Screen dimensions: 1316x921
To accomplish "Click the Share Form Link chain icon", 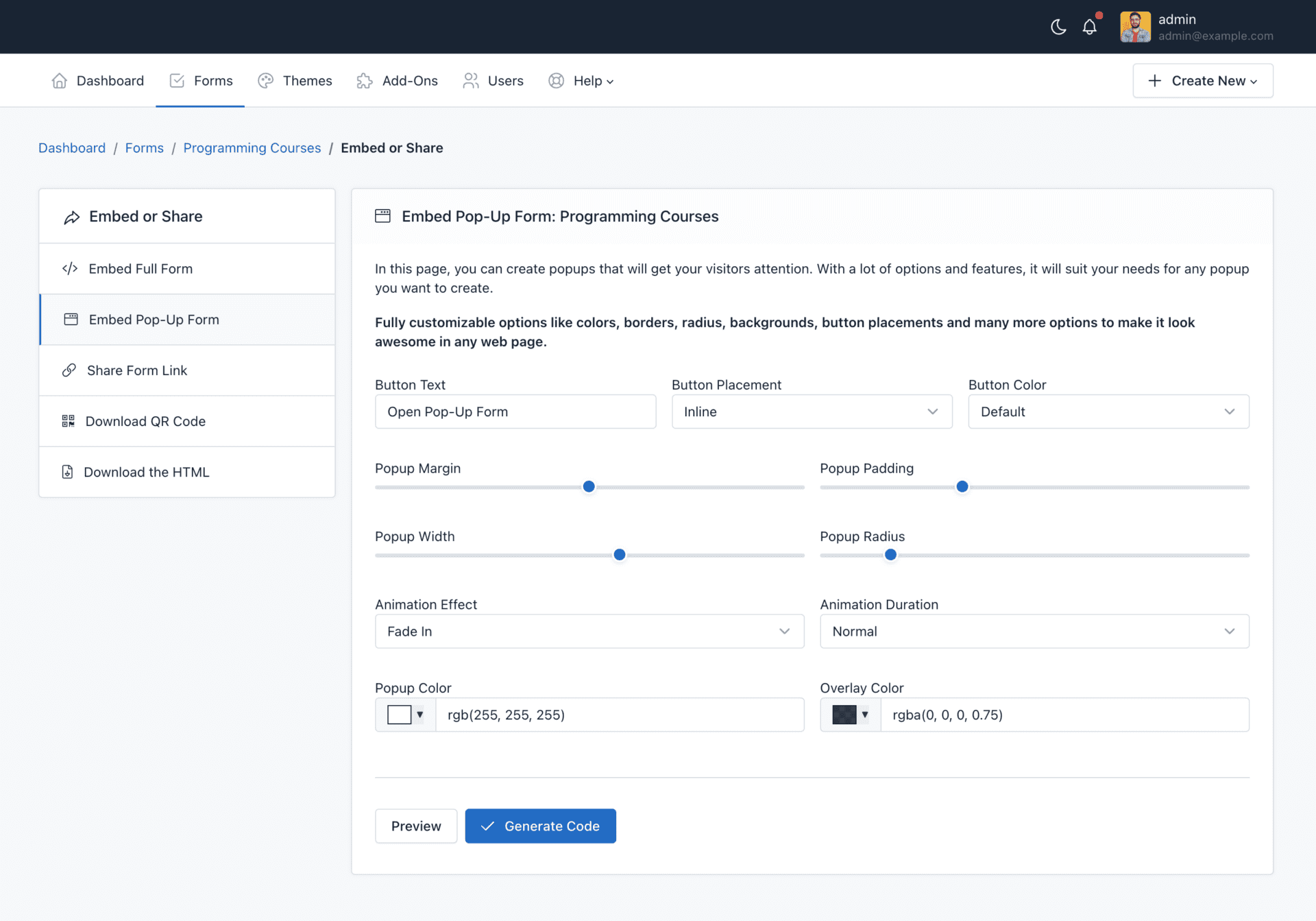I will coord(69,370).
